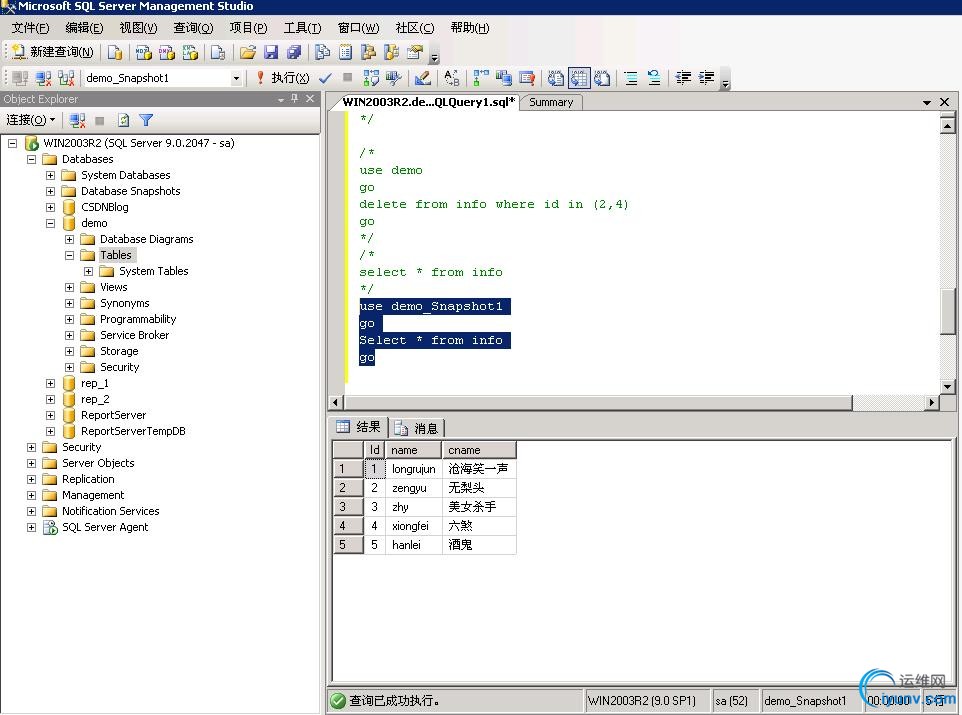Open the Properties Window toolbar icon

(x=415, y=53)
